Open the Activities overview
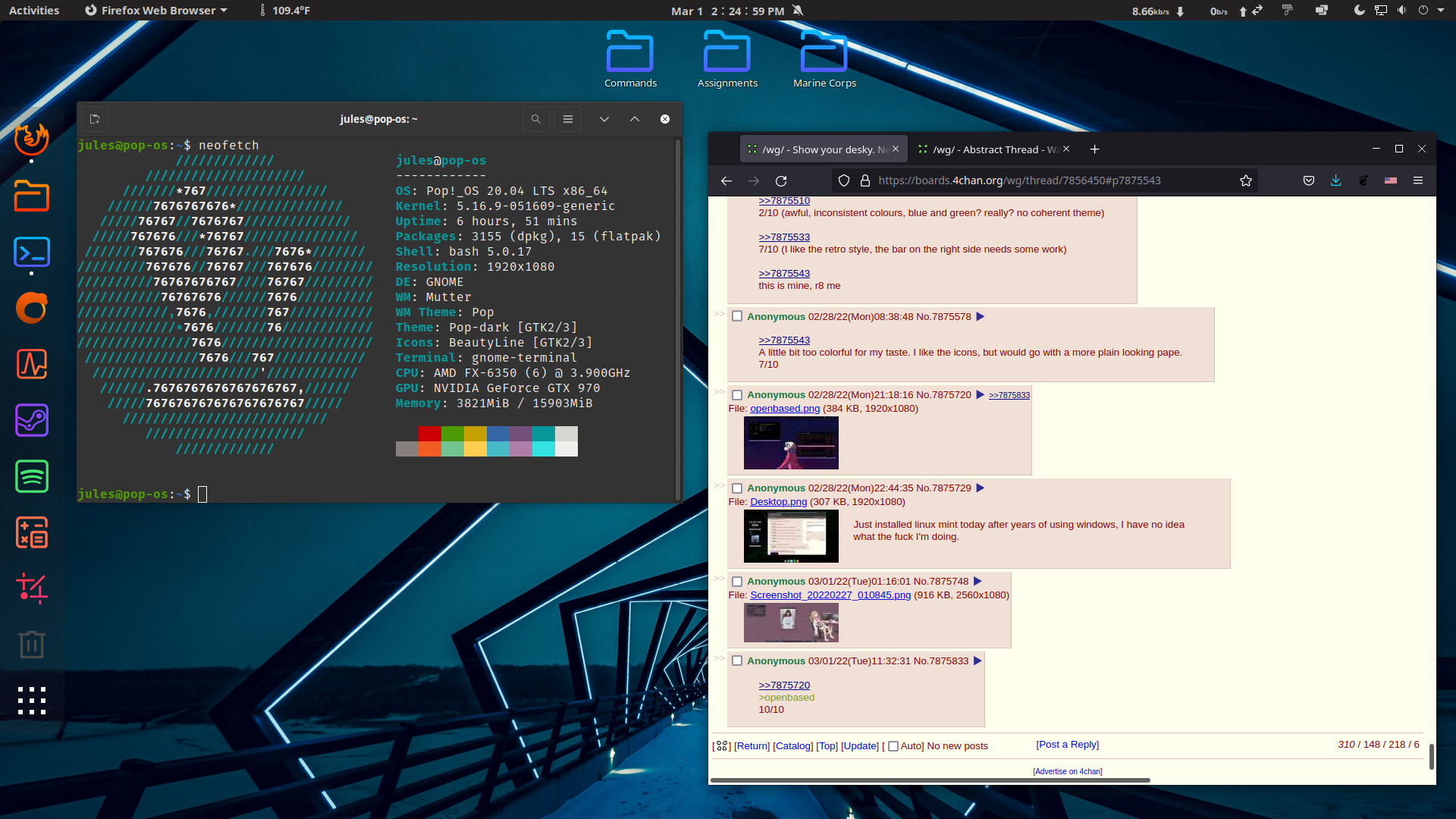 click(x=34, y=11)
